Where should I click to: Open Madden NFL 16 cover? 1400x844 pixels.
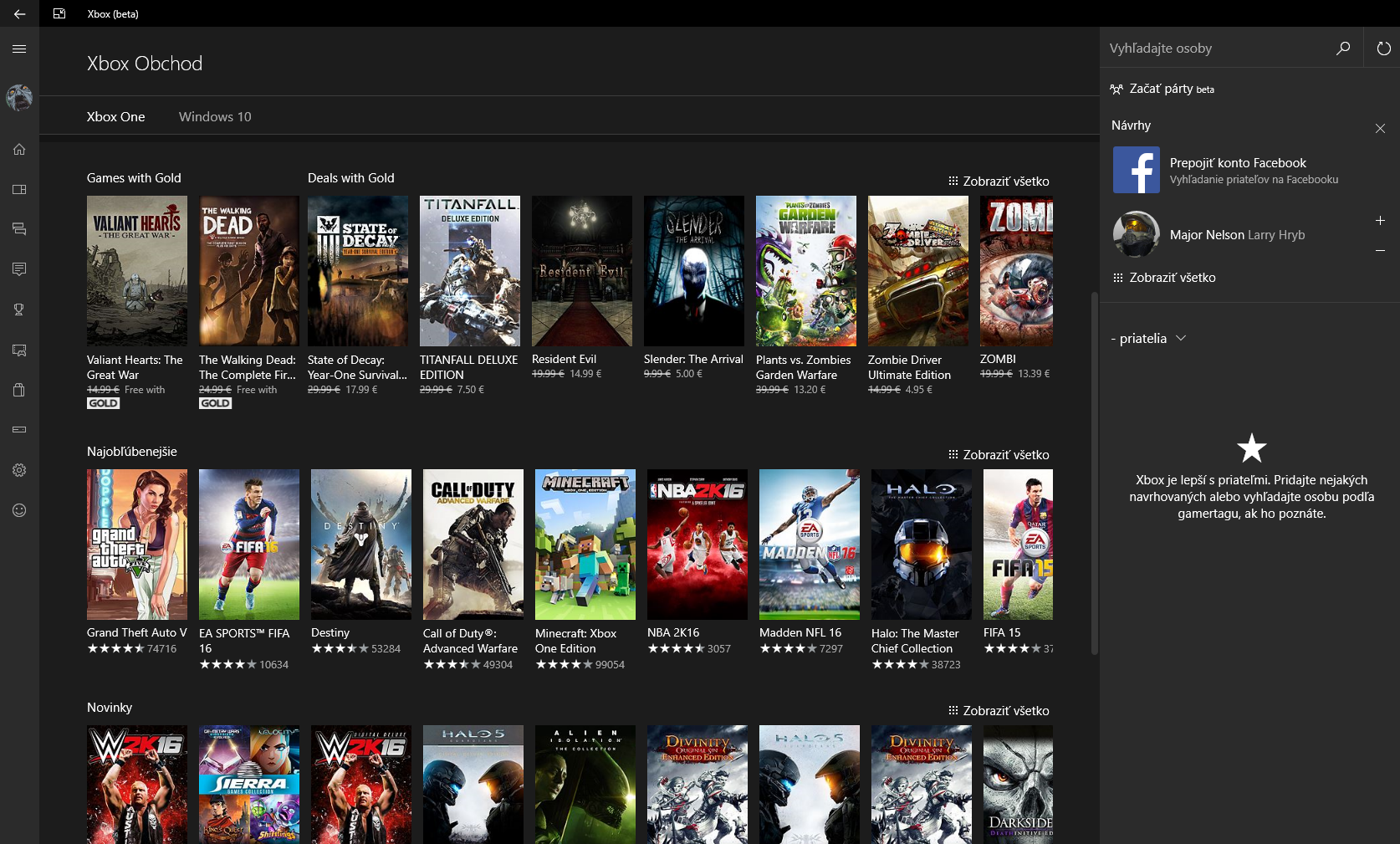(x=810, y=545)
